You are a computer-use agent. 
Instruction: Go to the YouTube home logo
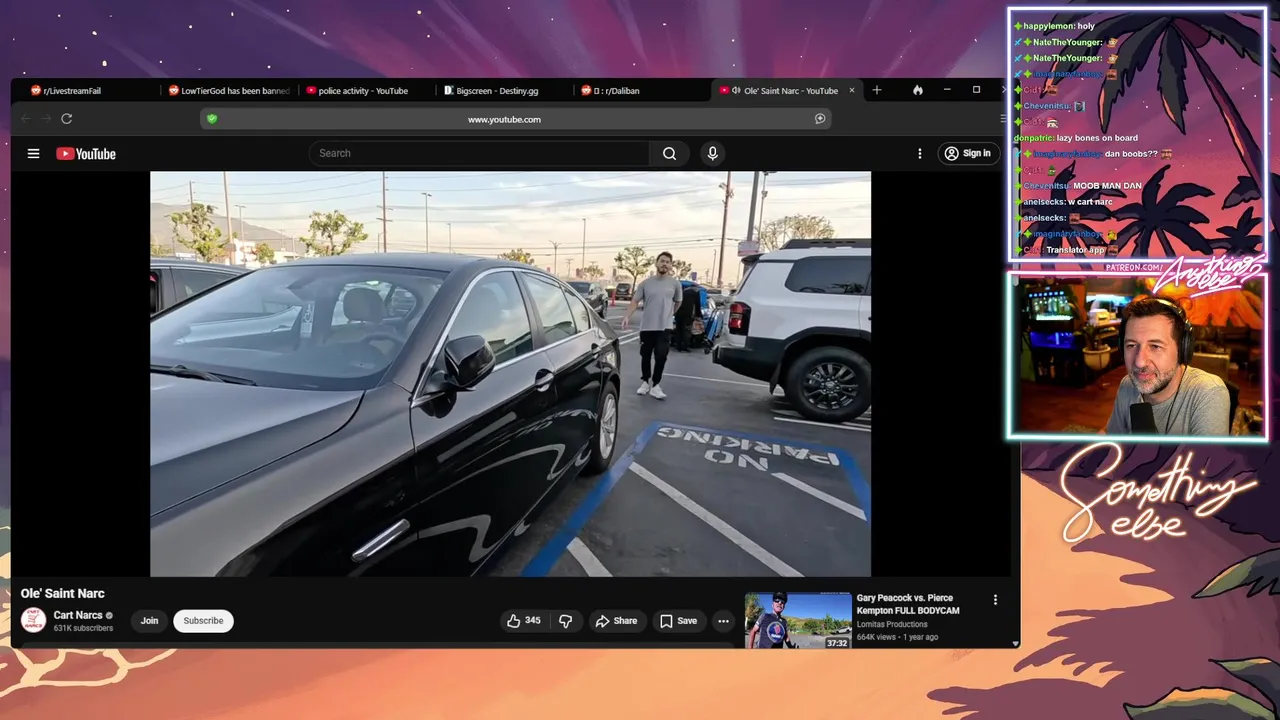click(x=86, y=153)
